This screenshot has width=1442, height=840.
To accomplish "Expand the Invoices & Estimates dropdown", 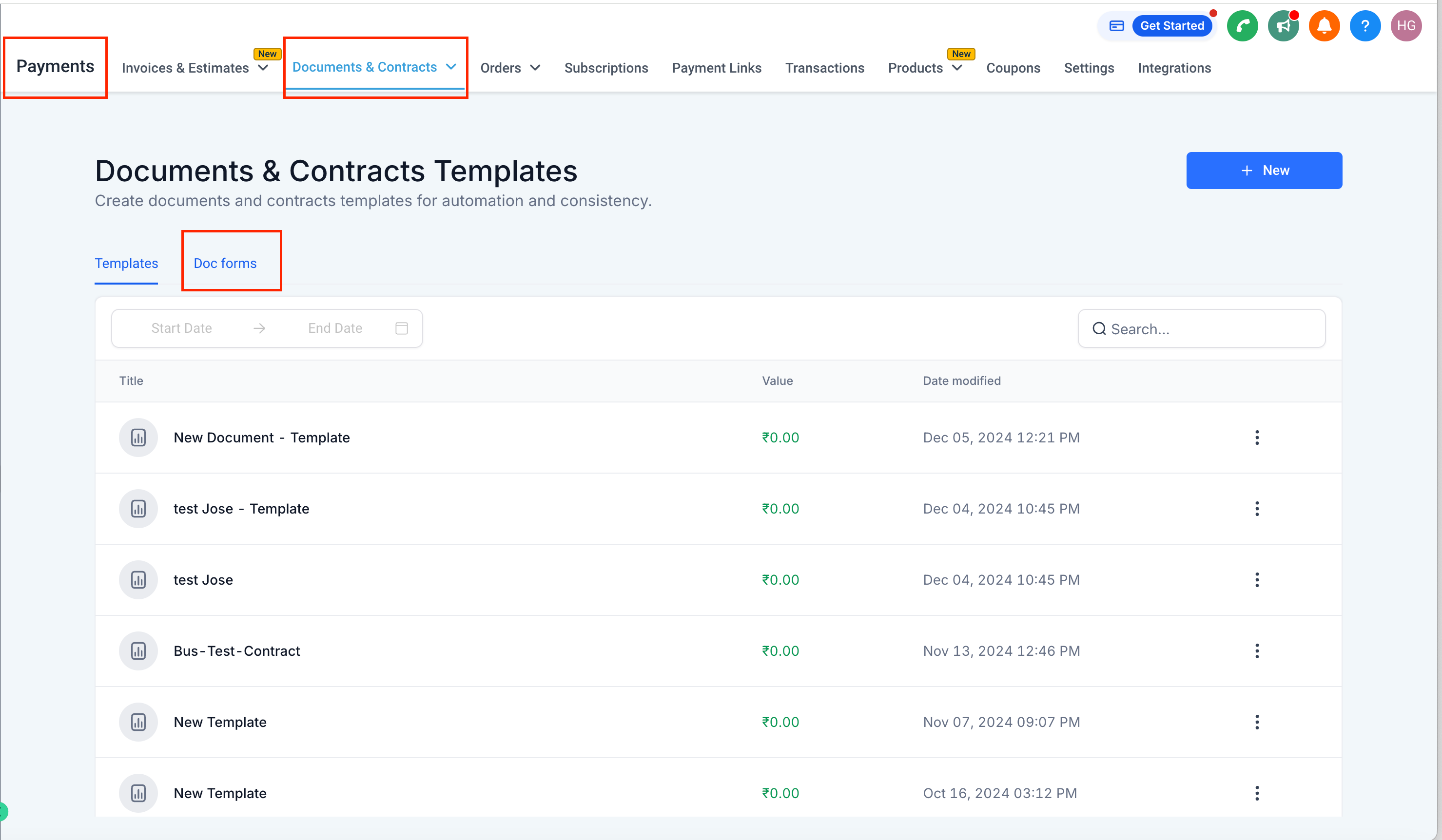I will 263,68.
